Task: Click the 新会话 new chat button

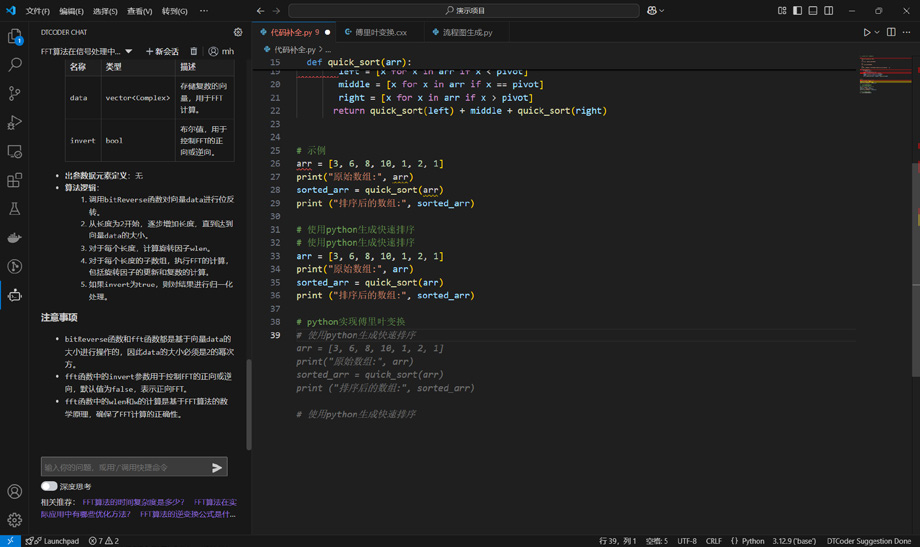Action: click(162, 51)
